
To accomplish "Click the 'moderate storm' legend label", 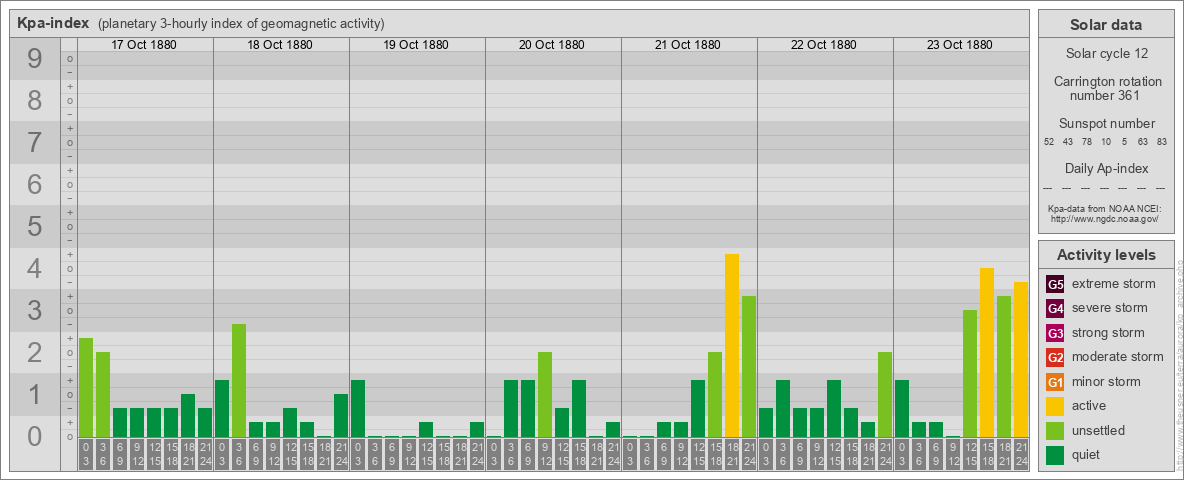I will pyautogui.click(x=1118, y=357).
